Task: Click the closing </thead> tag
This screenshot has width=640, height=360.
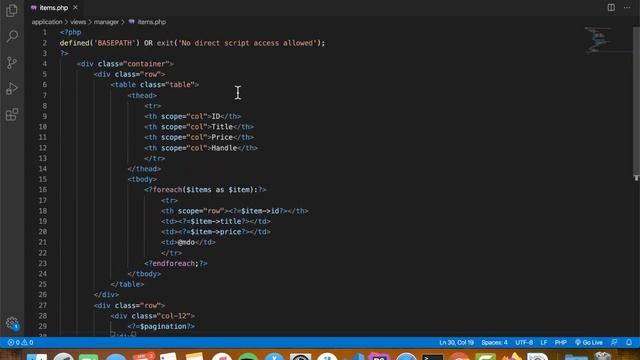Action: pyautogui.click(x=144, y=169)
